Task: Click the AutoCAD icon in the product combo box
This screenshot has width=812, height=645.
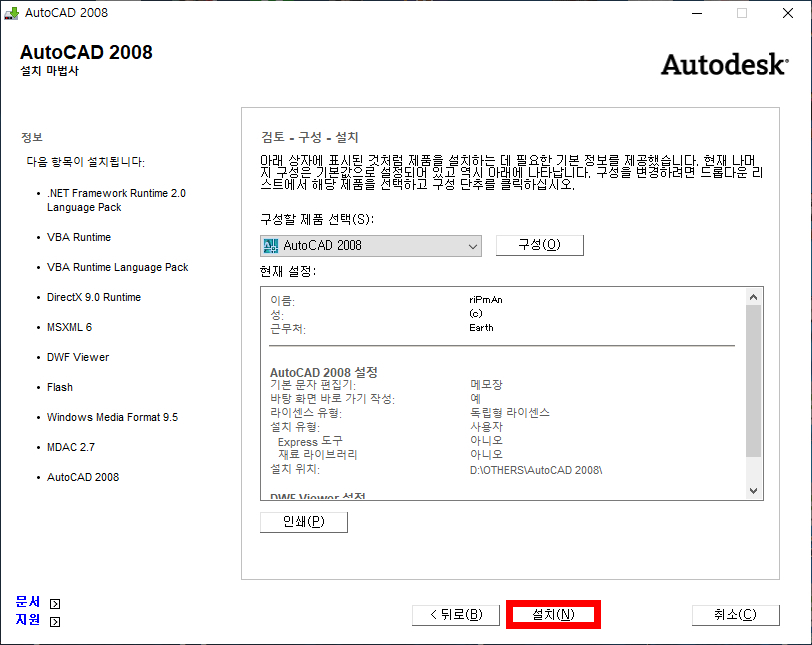Action: click(271, 246)
